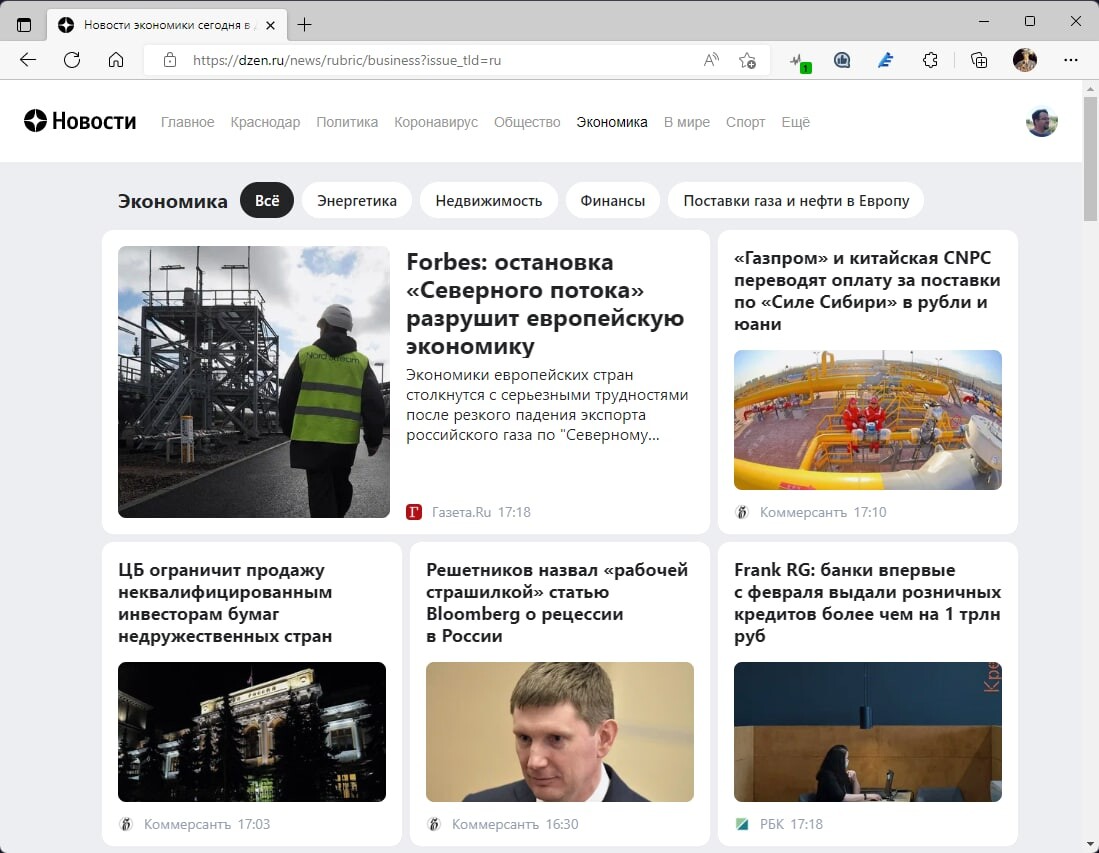1099x853 pixels.
Task: Select the Всё filter chip
Action: pos(267,200)
